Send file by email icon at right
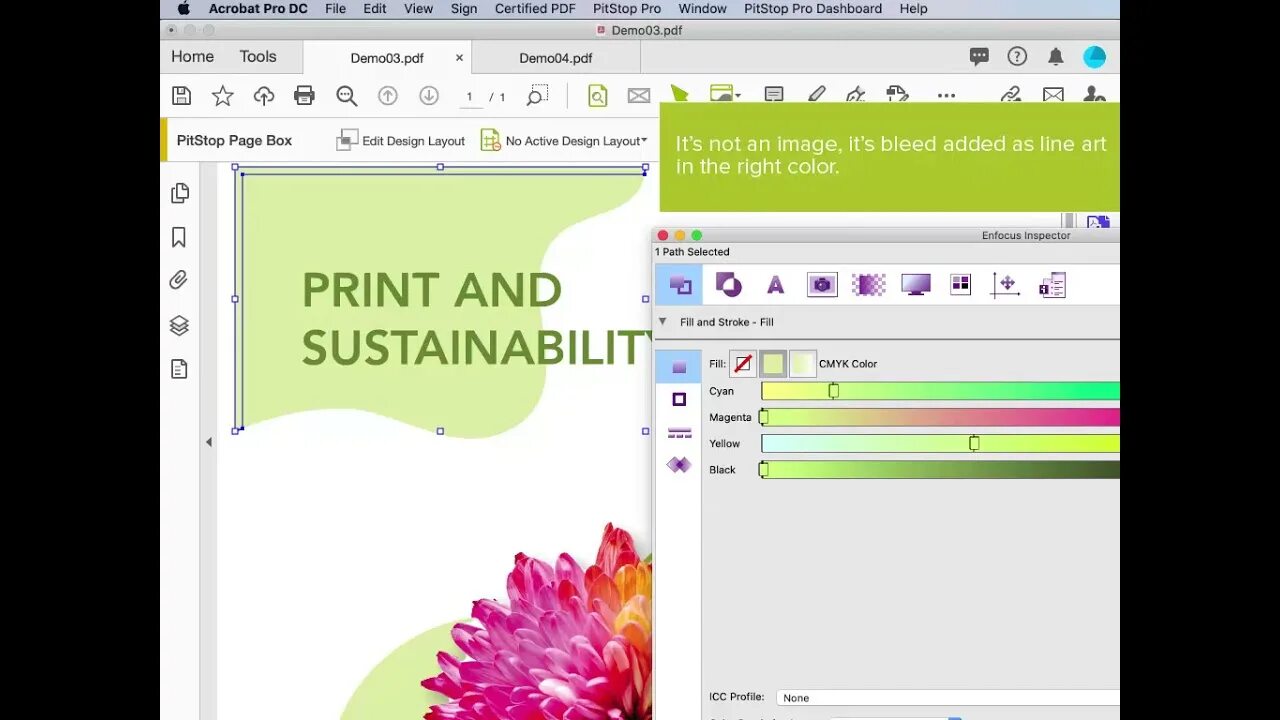This screenshot has width=1280, height=720. 1053,94
